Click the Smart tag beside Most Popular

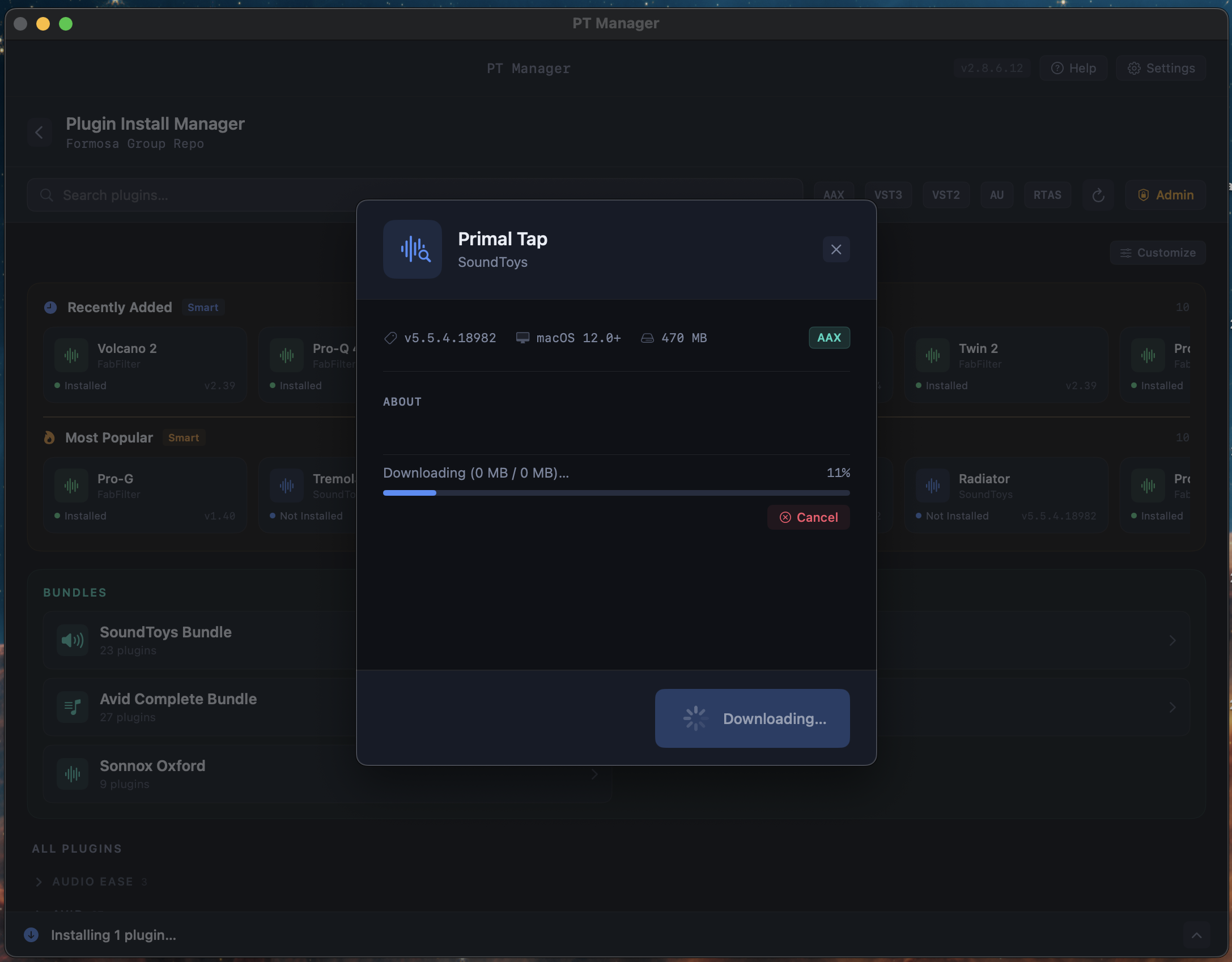tap(184, 437)
